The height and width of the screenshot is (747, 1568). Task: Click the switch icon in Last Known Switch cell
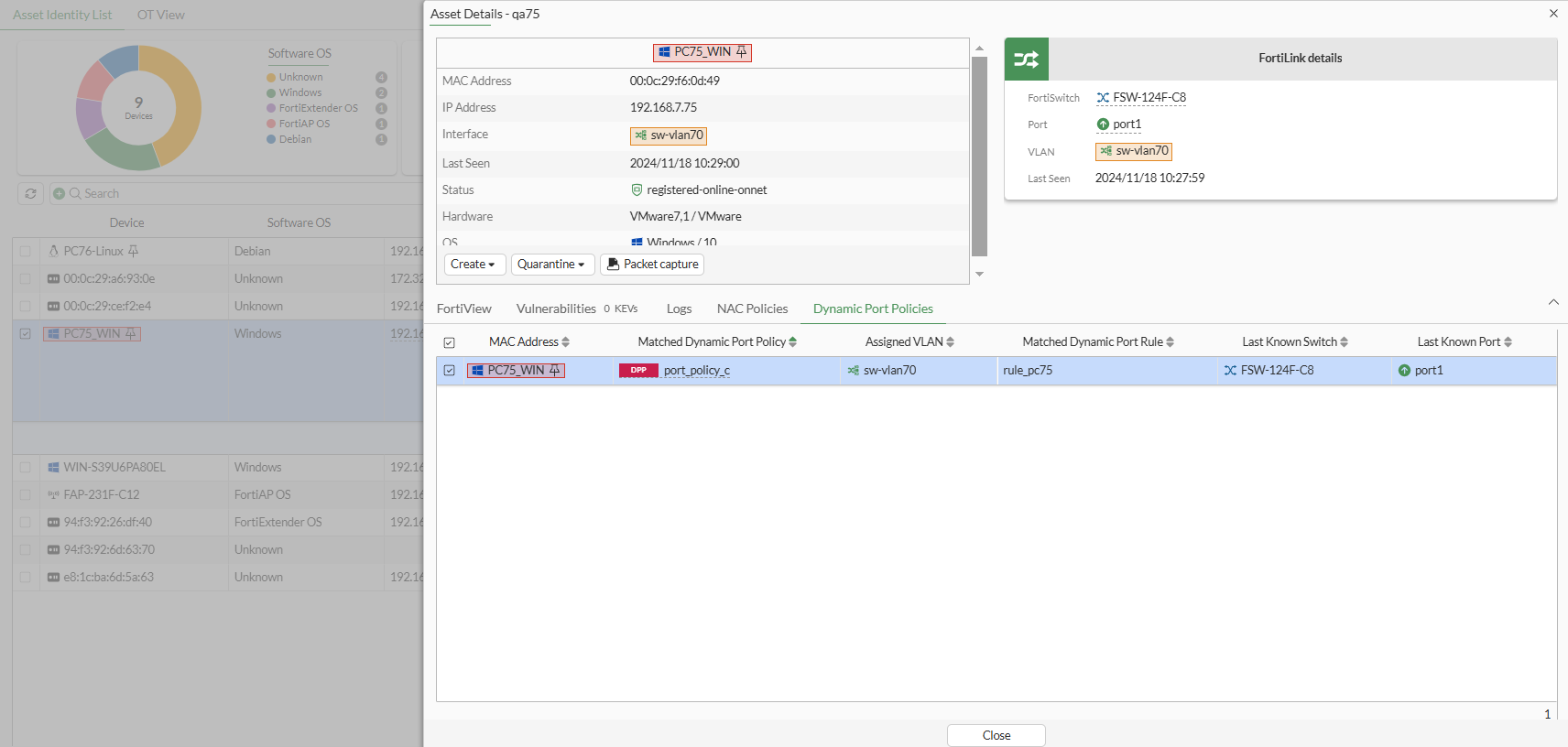1230,371
